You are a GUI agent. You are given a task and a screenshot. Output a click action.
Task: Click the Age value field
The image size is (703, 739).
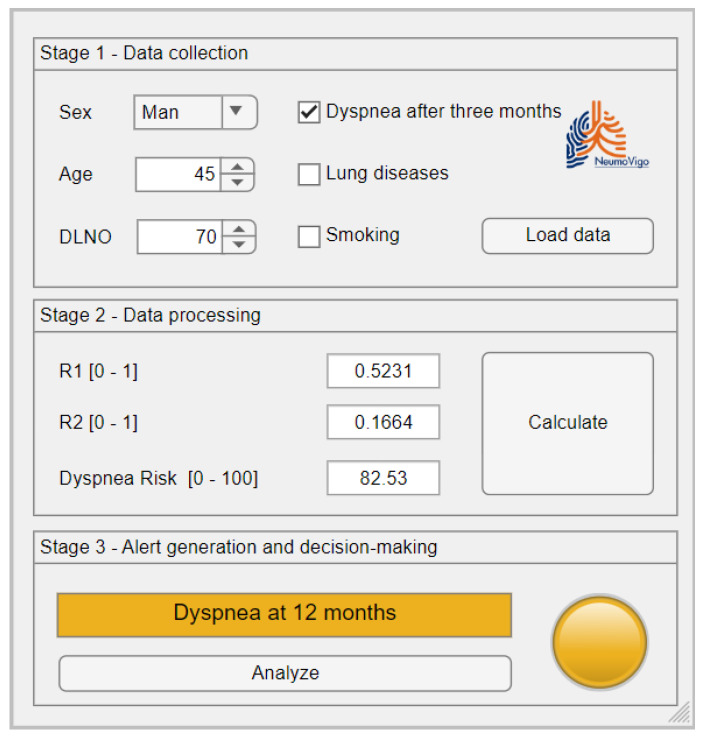(179, 175)
